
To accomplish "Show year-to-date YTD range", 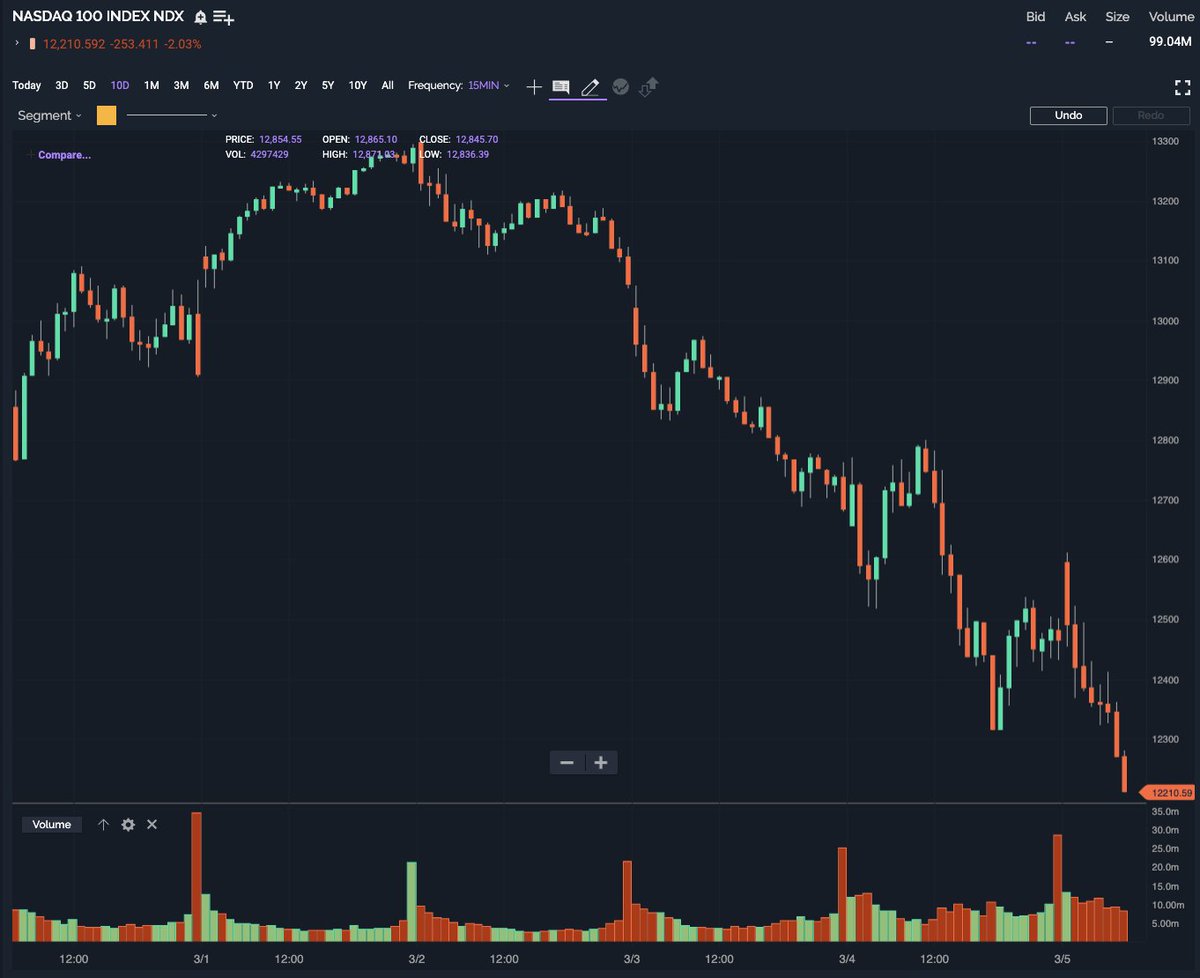I will pyautogui.click(x=243, y=86).
